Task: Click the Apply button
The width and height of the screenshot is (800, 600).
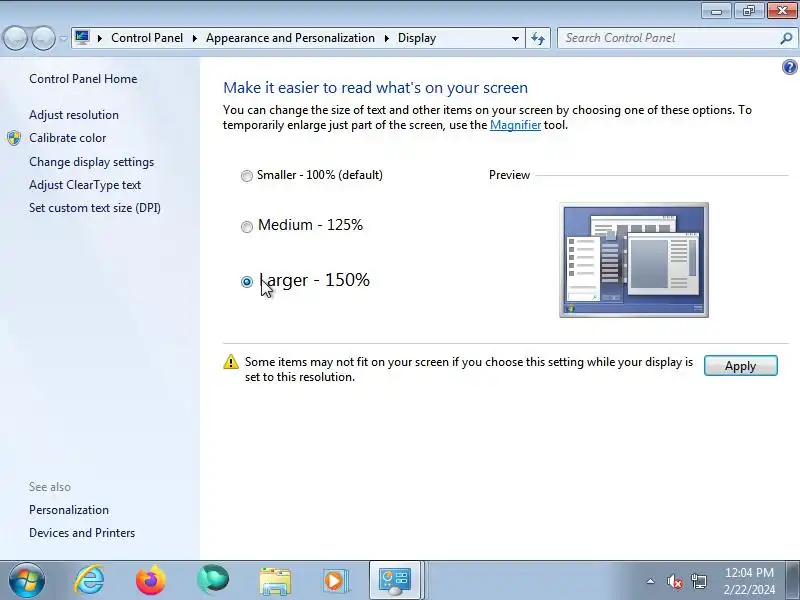Action: tap(740, 366)
